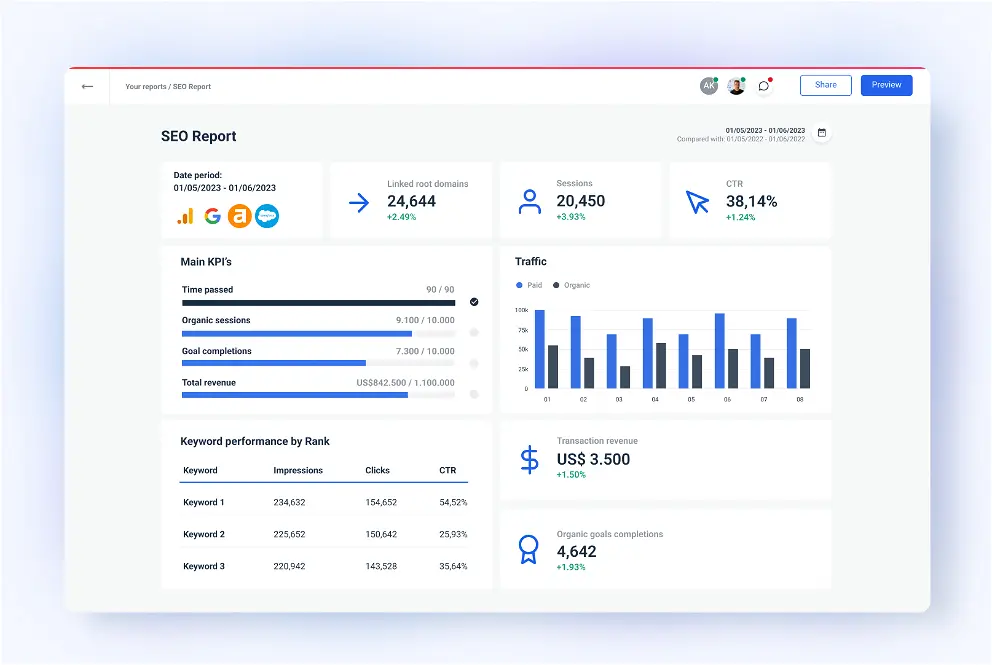This screenshot has height=665, width=992.
Task: Toggle the Organic sessions status circle
Action: pyautogui.click(x=474, y=332)
